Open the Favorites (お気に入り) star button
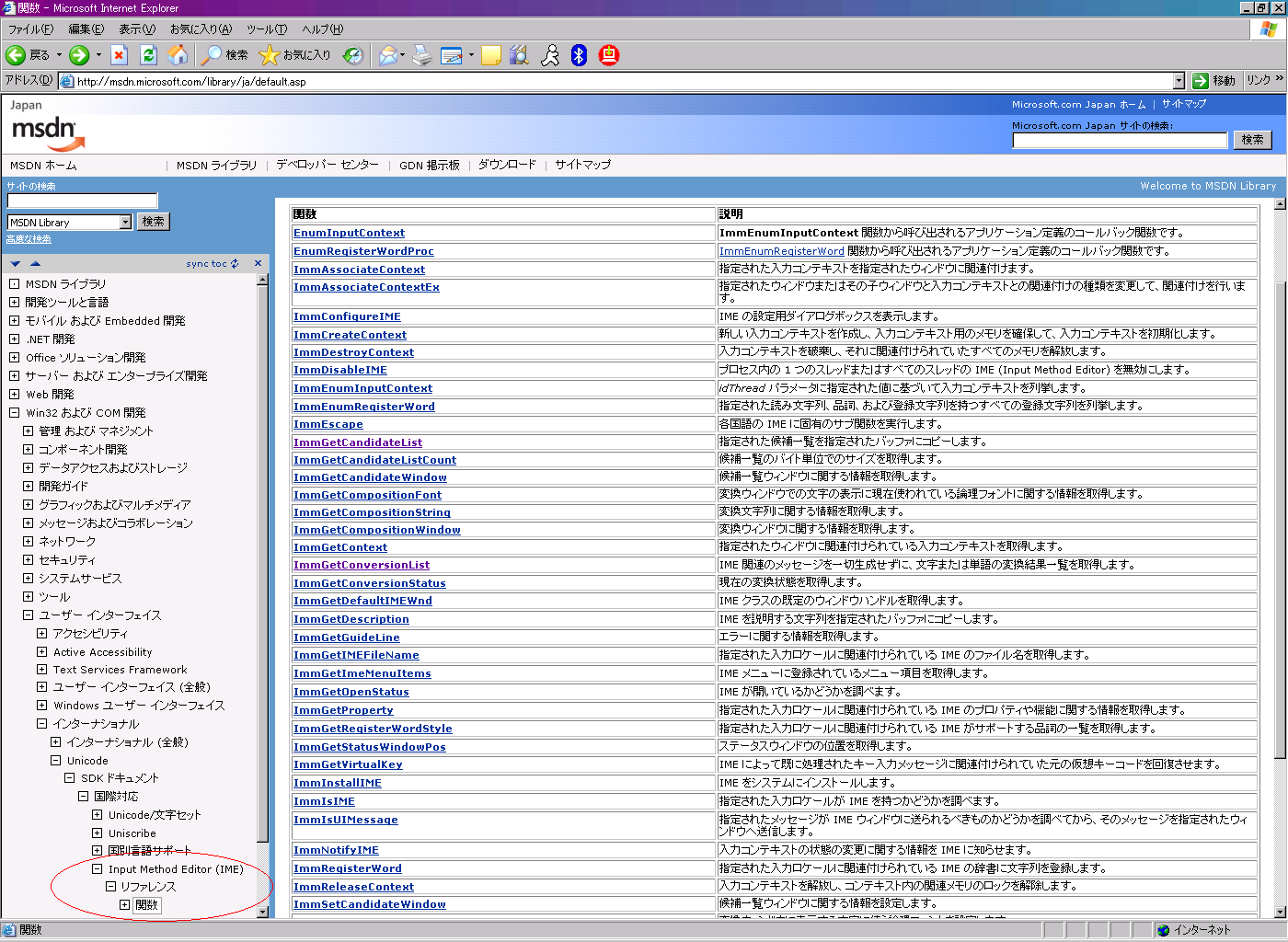 (295, 55)
